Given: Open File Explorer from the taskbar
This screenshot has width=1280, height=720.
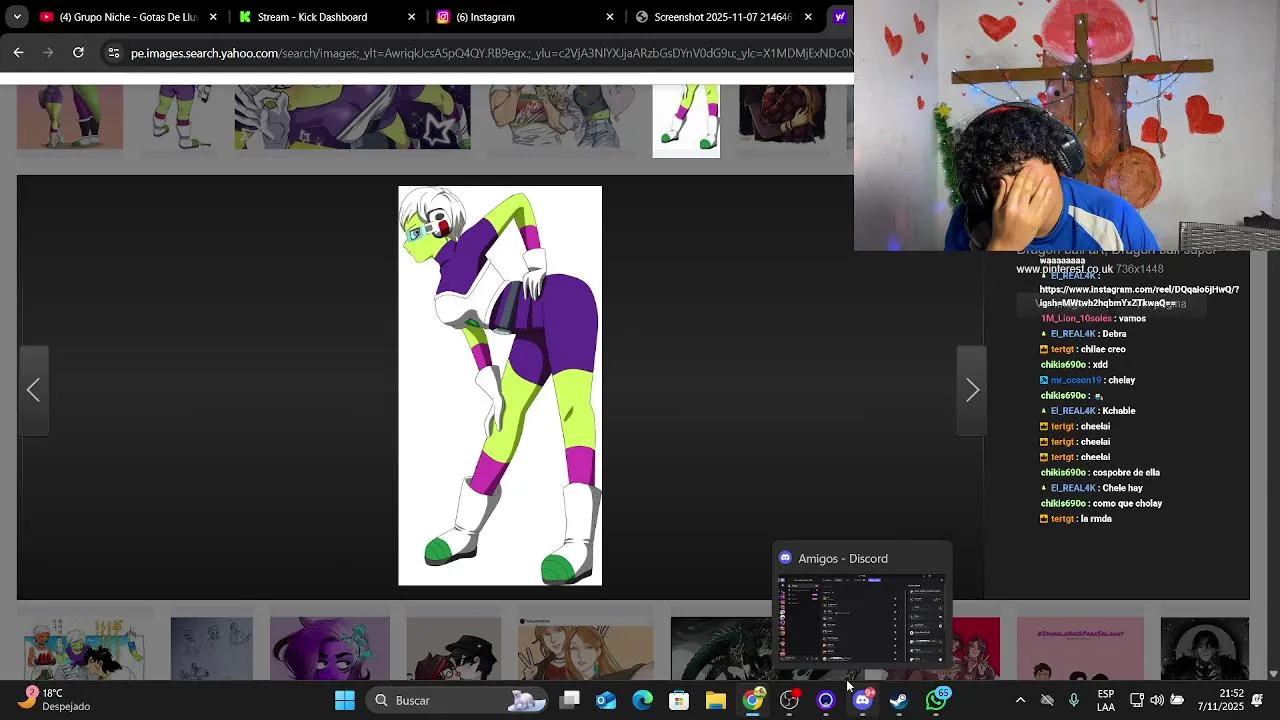Looking at the screenshot, I should point(715,700).
